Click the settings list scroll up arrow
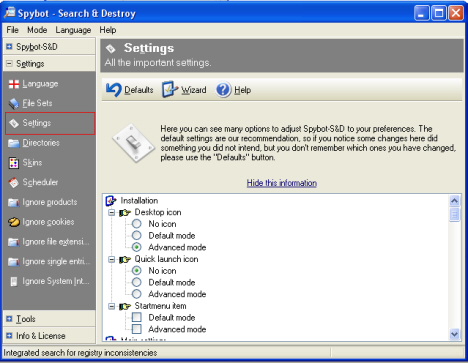 [x=454, y=201]
